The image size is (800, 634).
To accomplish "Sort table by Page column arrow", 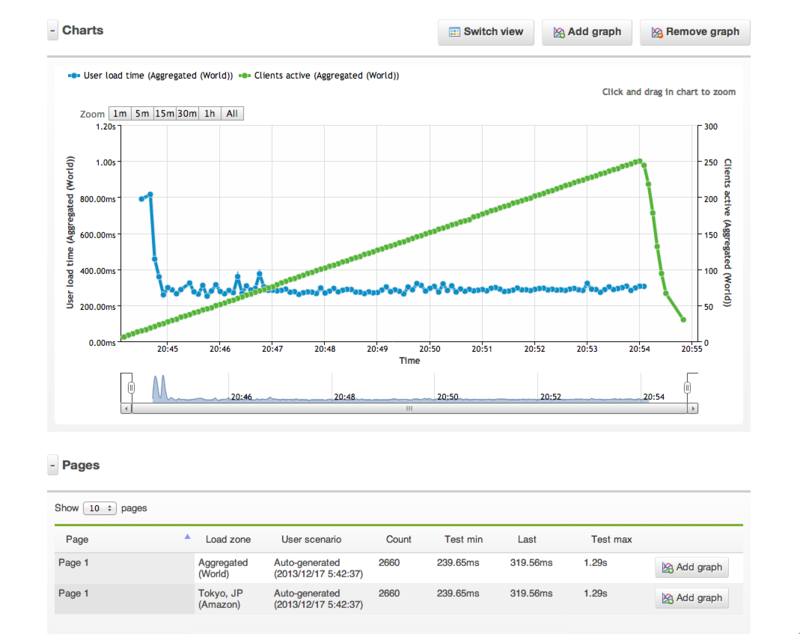I will tap(187, 537).
